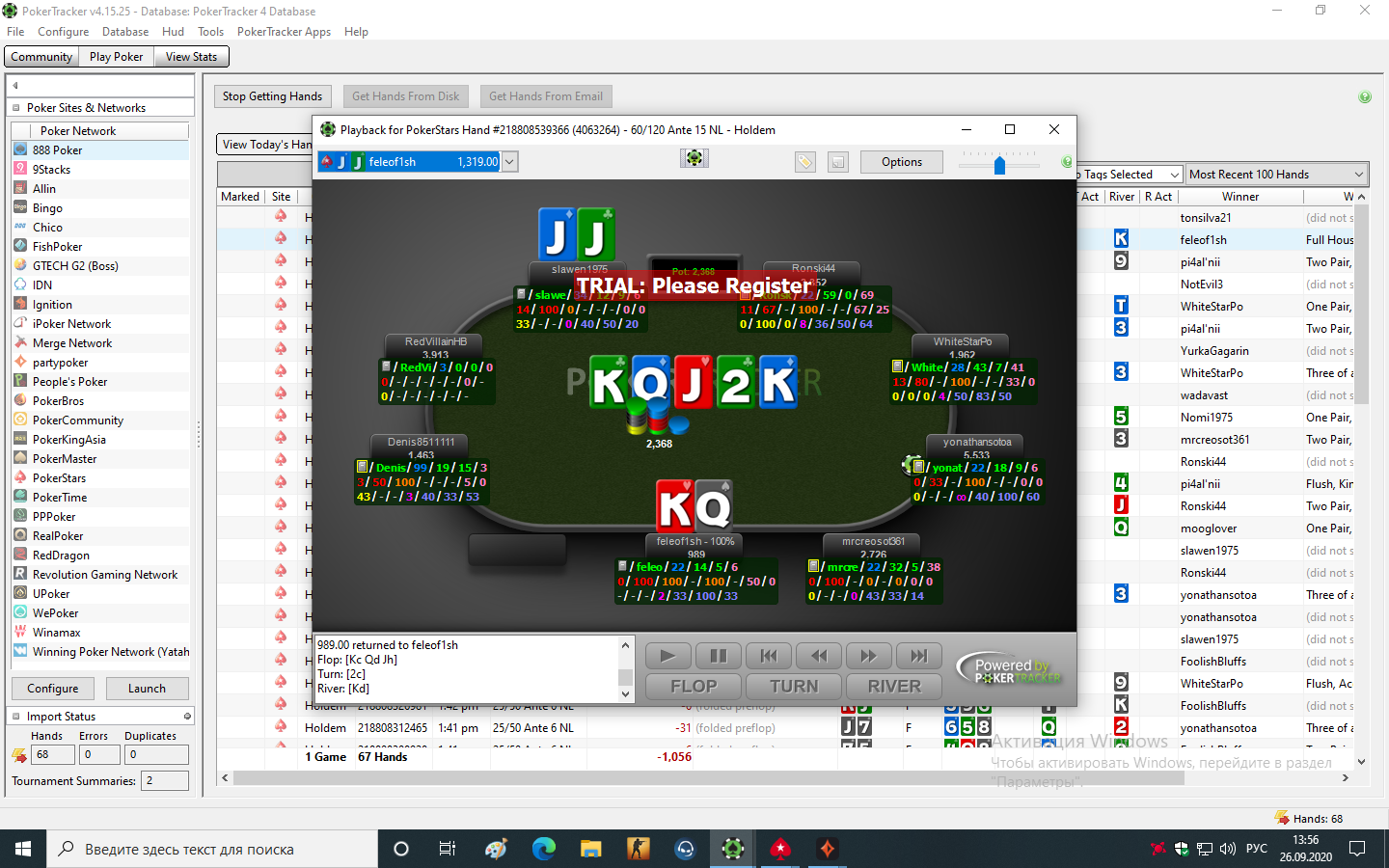Jump to the FLOP street
Viewport: 1389px width, 868px height.
[x=694, y=687]
